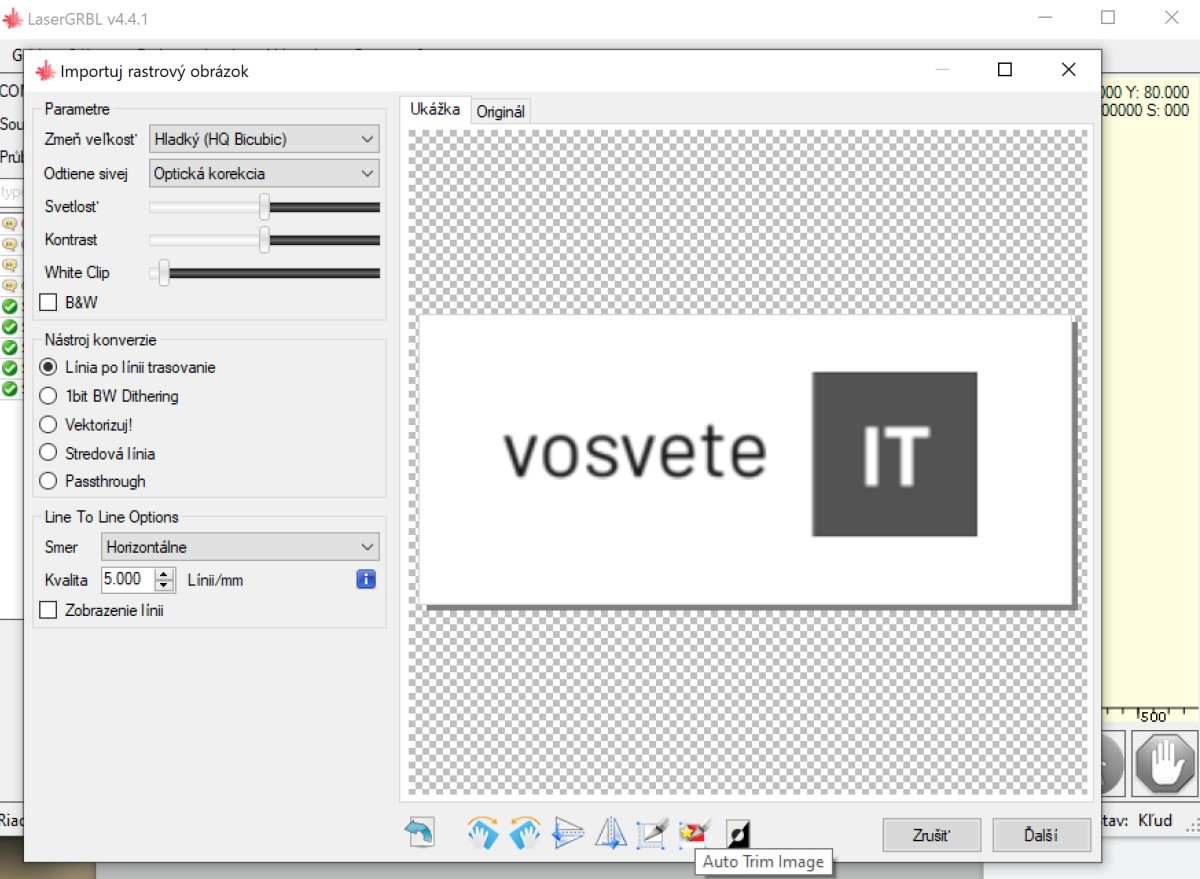1200x879 pixels.
Task: Click the vosvete IT preview image
Action: click(x=745, y=460)
